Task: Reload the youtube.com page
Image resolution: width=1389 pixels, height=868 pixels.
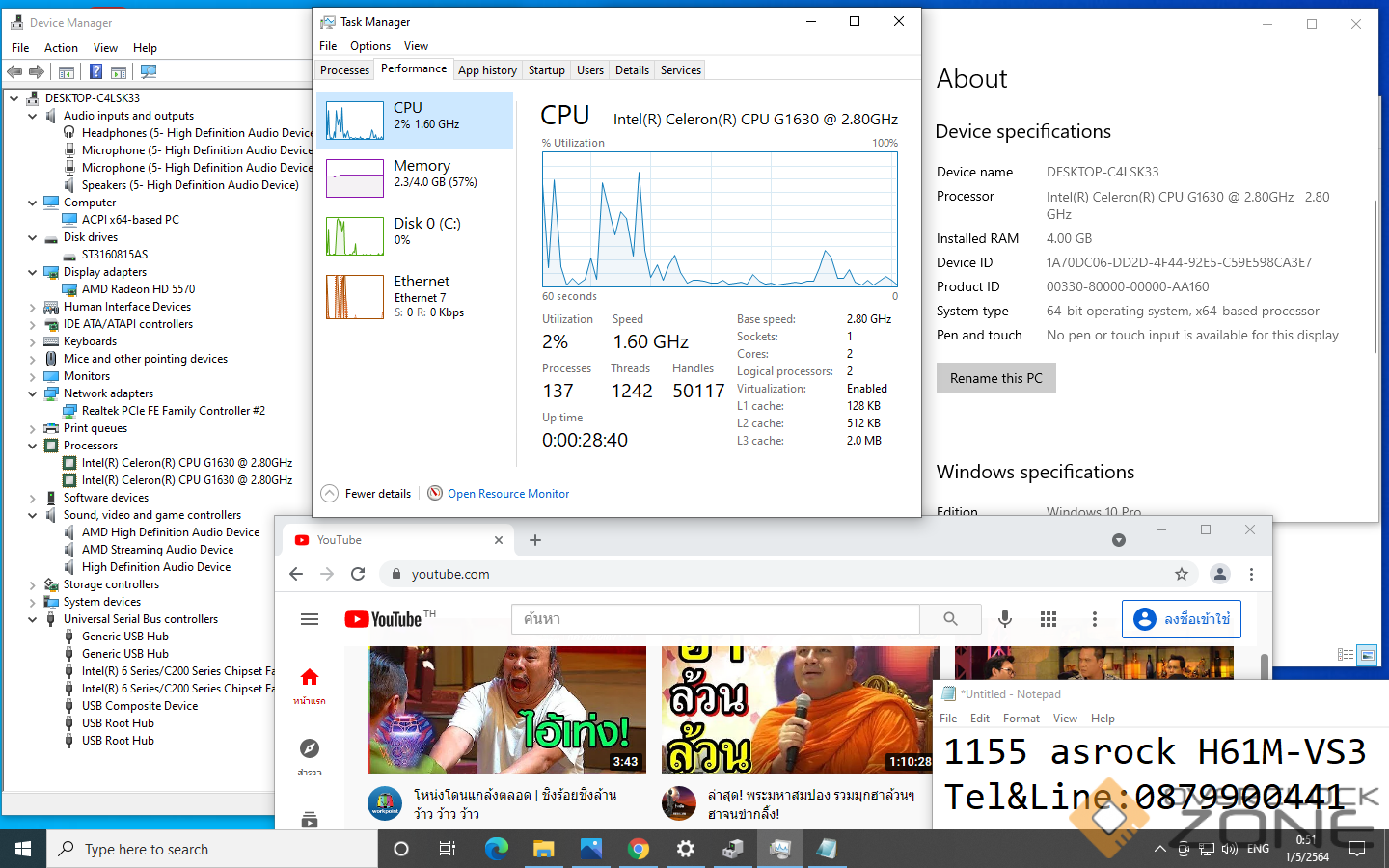Action: point(358,574)
